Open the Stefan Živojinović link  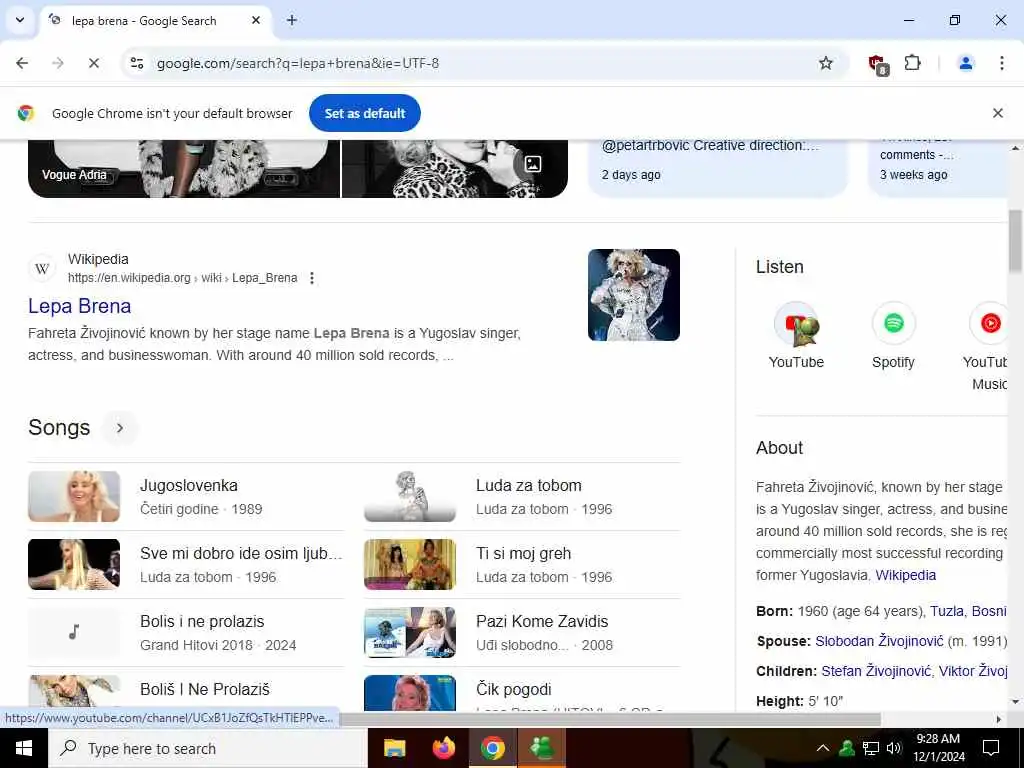click(876, 671)
